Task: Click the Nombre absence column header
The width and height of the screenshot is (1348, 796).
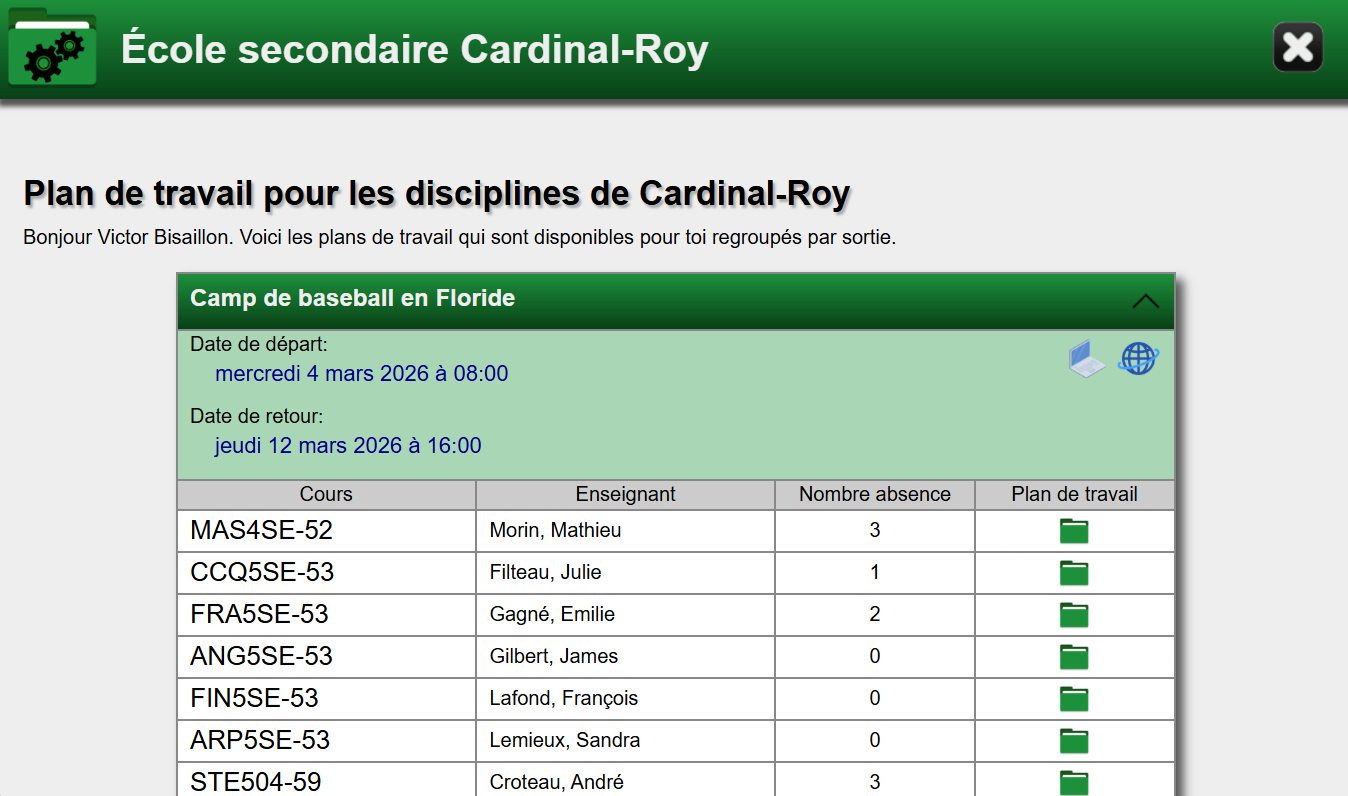Action: coord(874,494)
